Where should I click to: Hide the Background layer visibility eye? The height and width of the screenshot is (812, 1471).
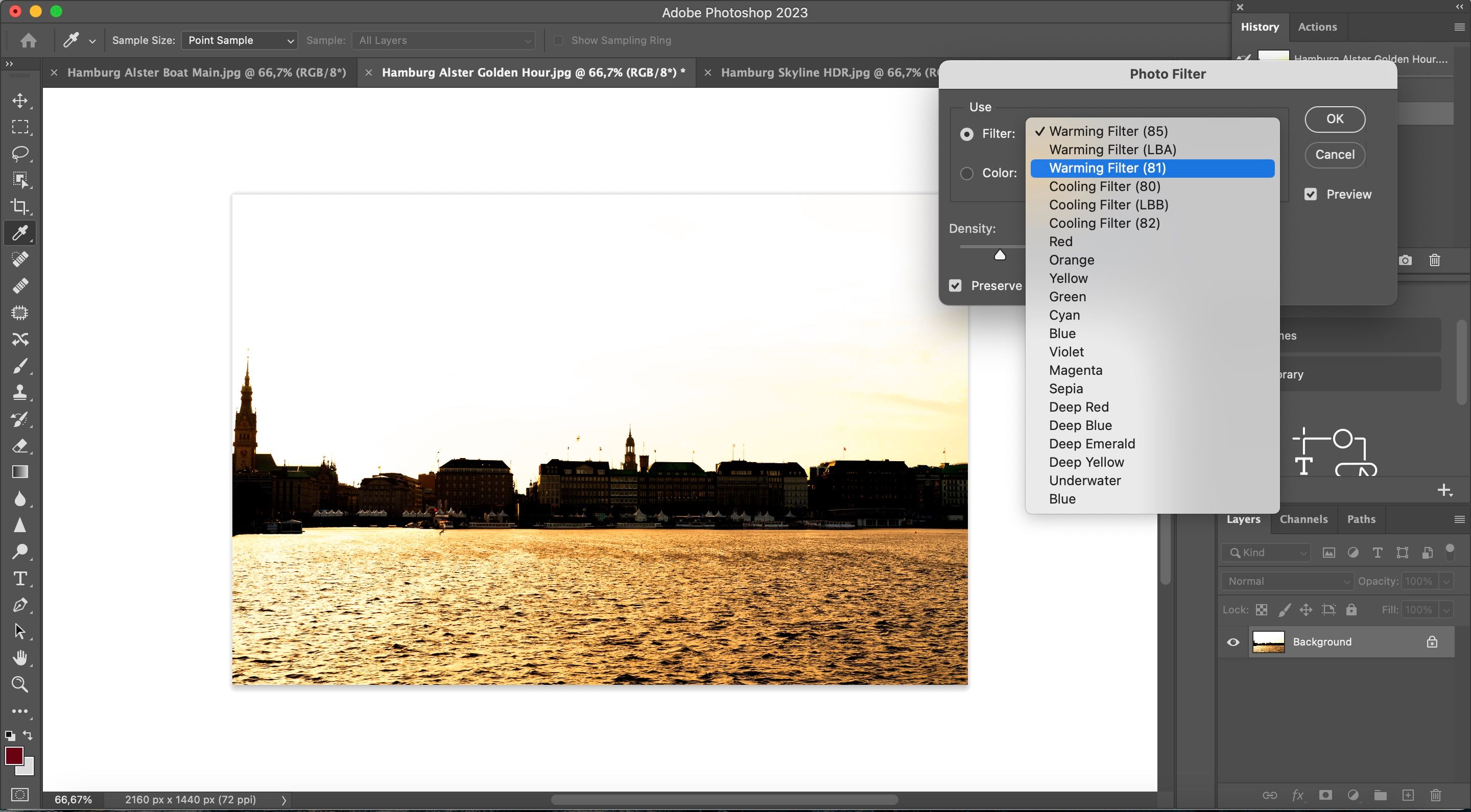coord(1233,642)
